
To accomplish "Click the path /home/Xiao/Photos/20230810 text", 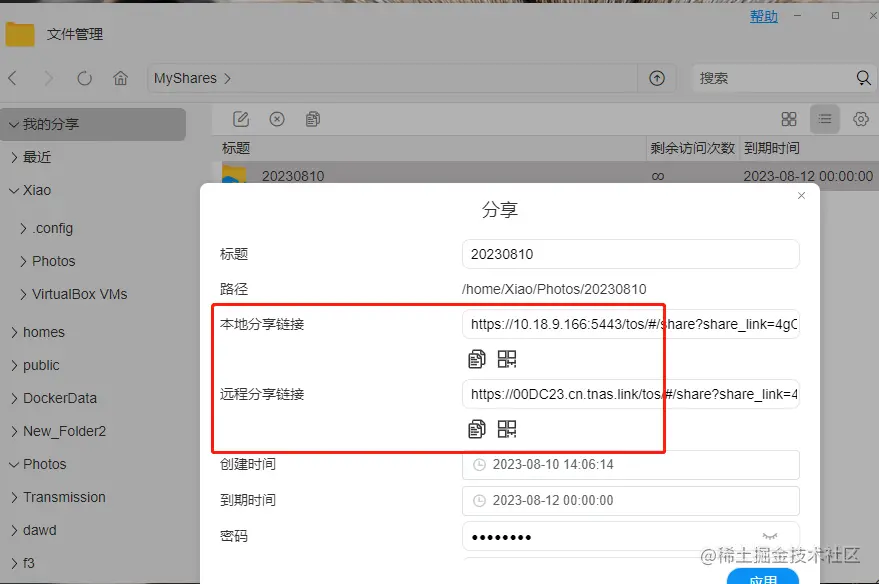I will point(554,289).
